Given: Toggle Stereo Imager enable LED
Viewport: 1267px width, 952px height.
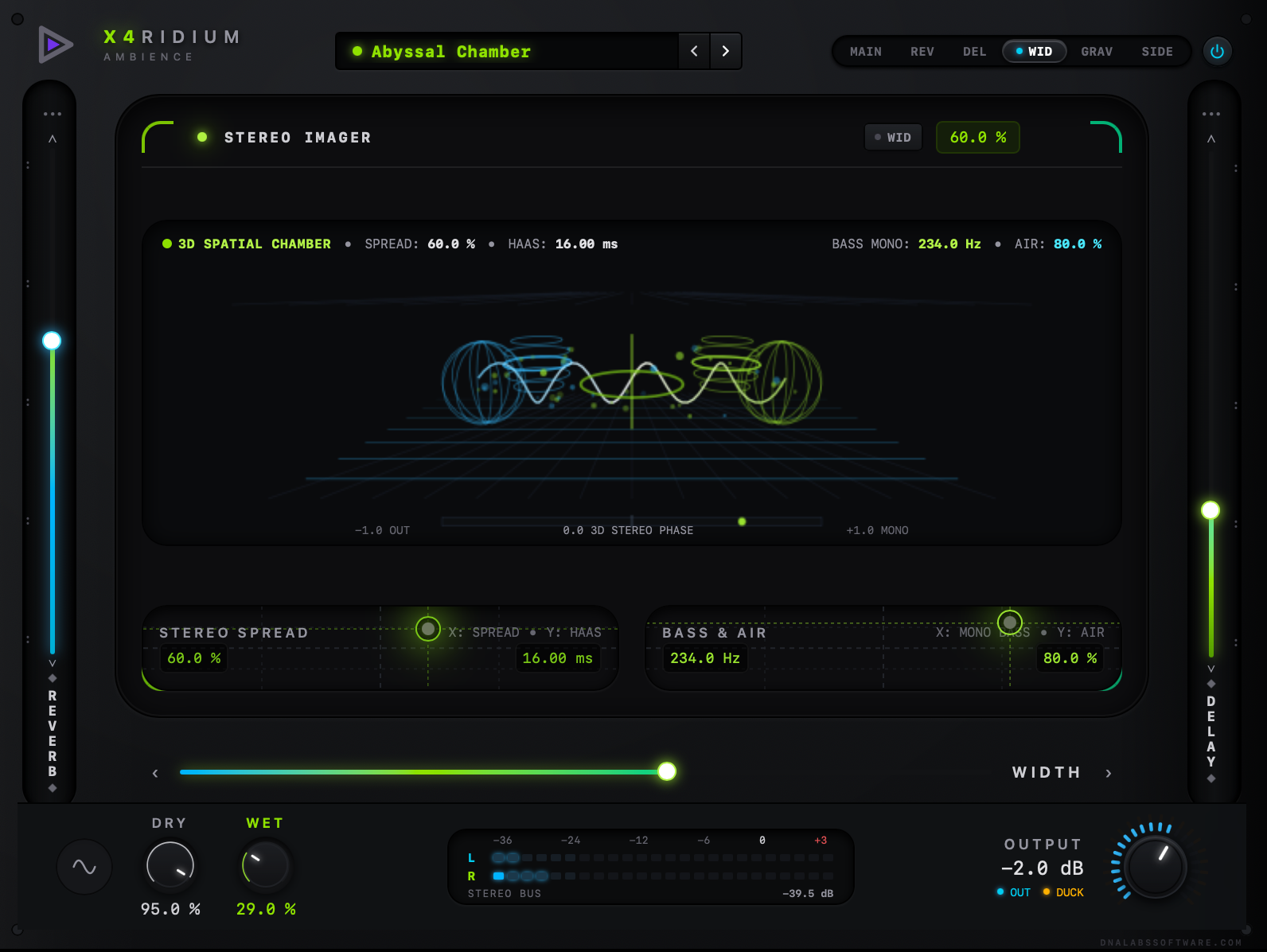Looking at the screenshot, I should 202,137.
